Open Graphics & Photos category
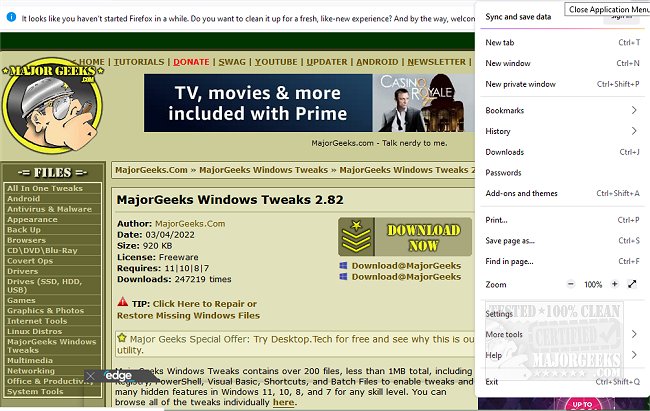The image size is (650, 411). (x=52, y=310)
